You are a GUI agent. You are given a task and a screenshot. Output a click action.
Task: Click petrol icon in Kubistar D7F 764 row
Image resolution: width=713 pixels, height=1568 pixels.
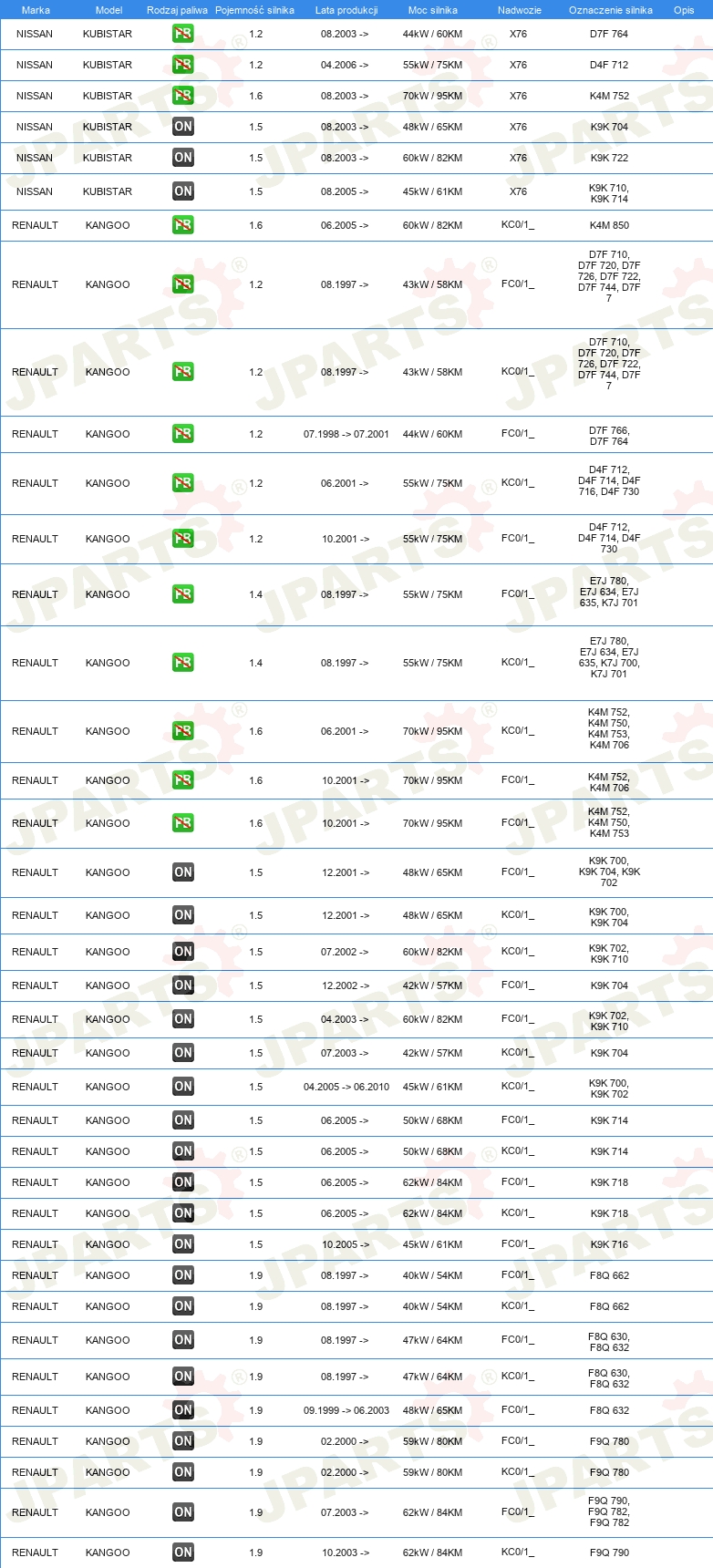click(183, 34)
